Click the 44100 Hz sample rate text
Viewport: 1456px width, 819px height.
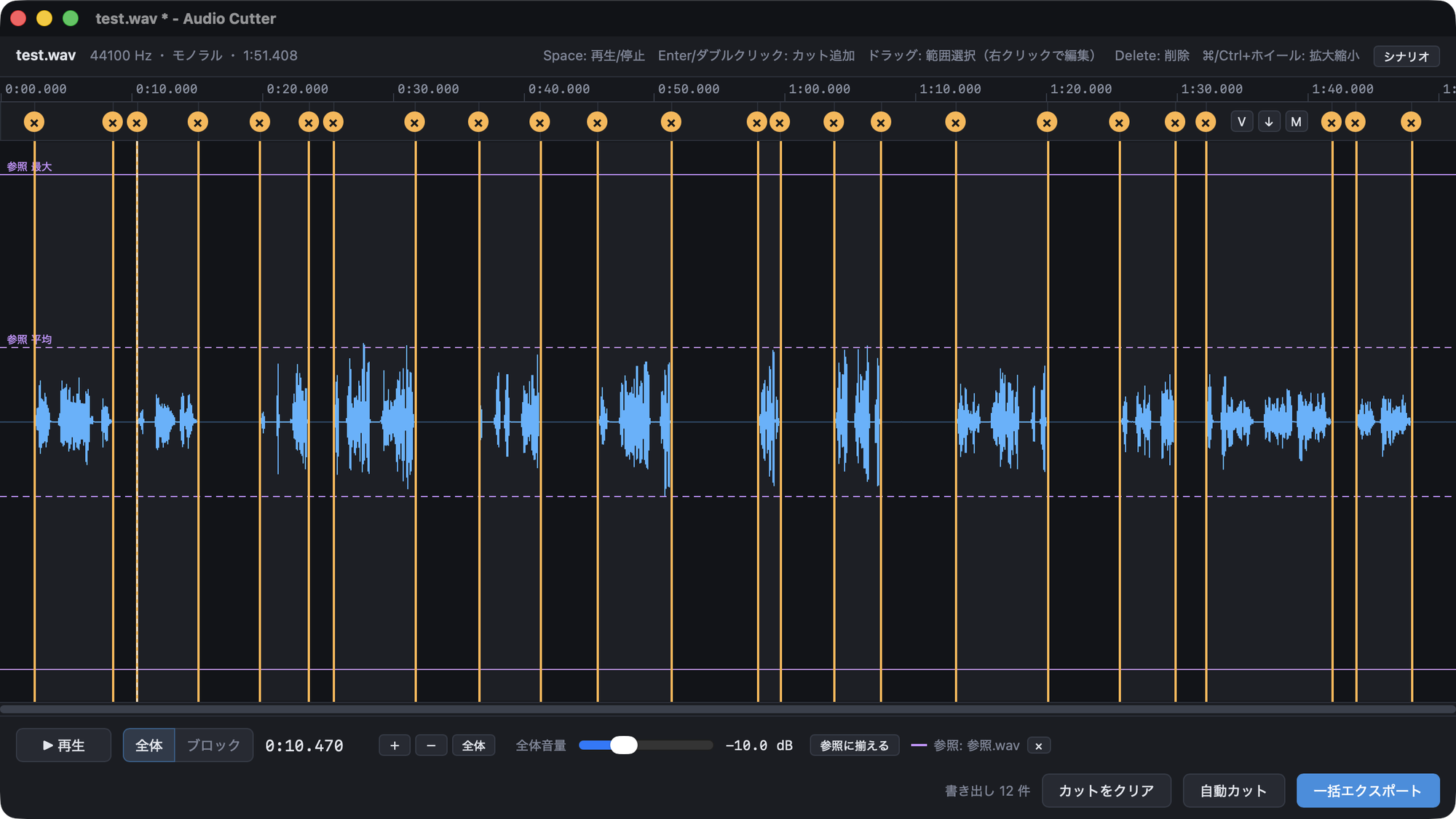pos(121,55)
